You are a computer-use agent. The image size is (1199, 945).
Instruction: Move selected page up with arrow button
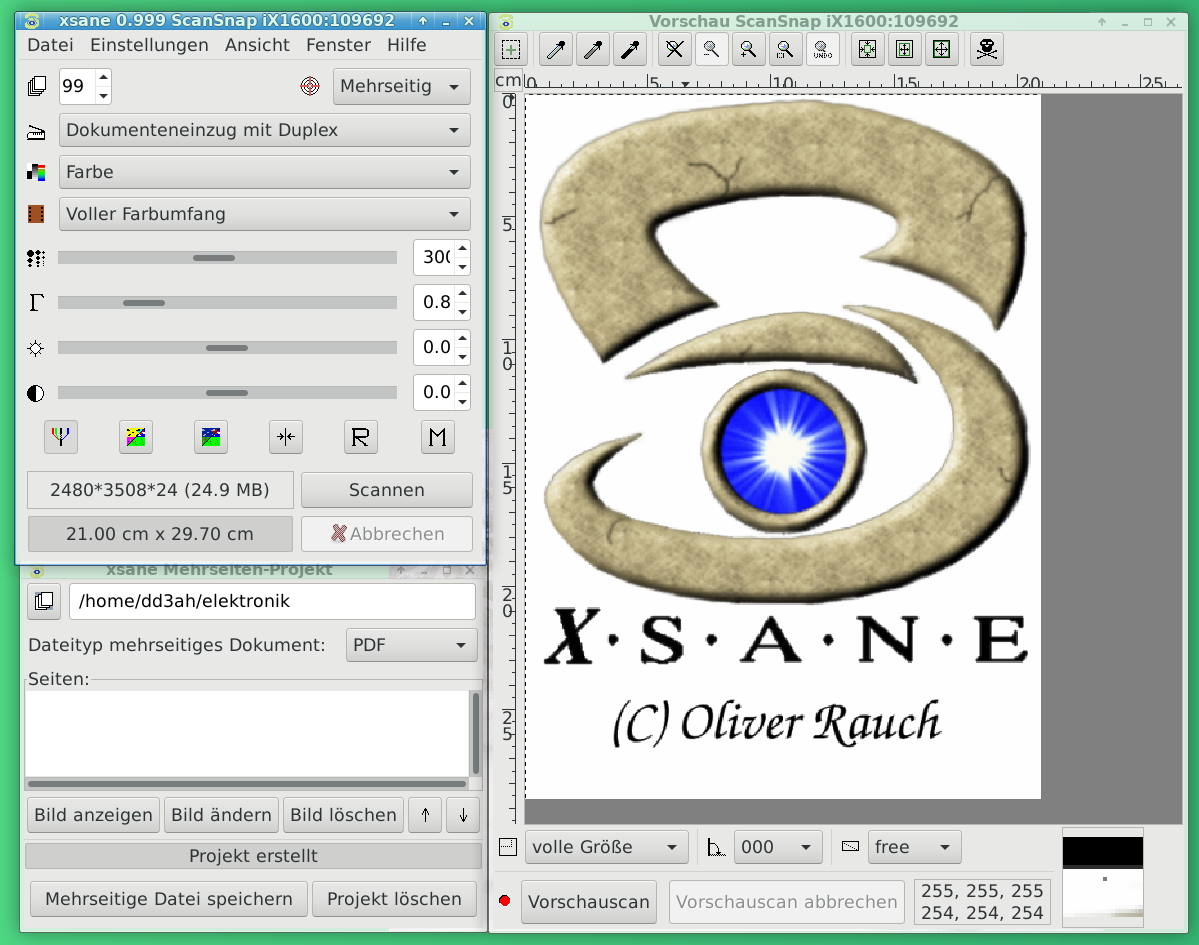(425, 815)
